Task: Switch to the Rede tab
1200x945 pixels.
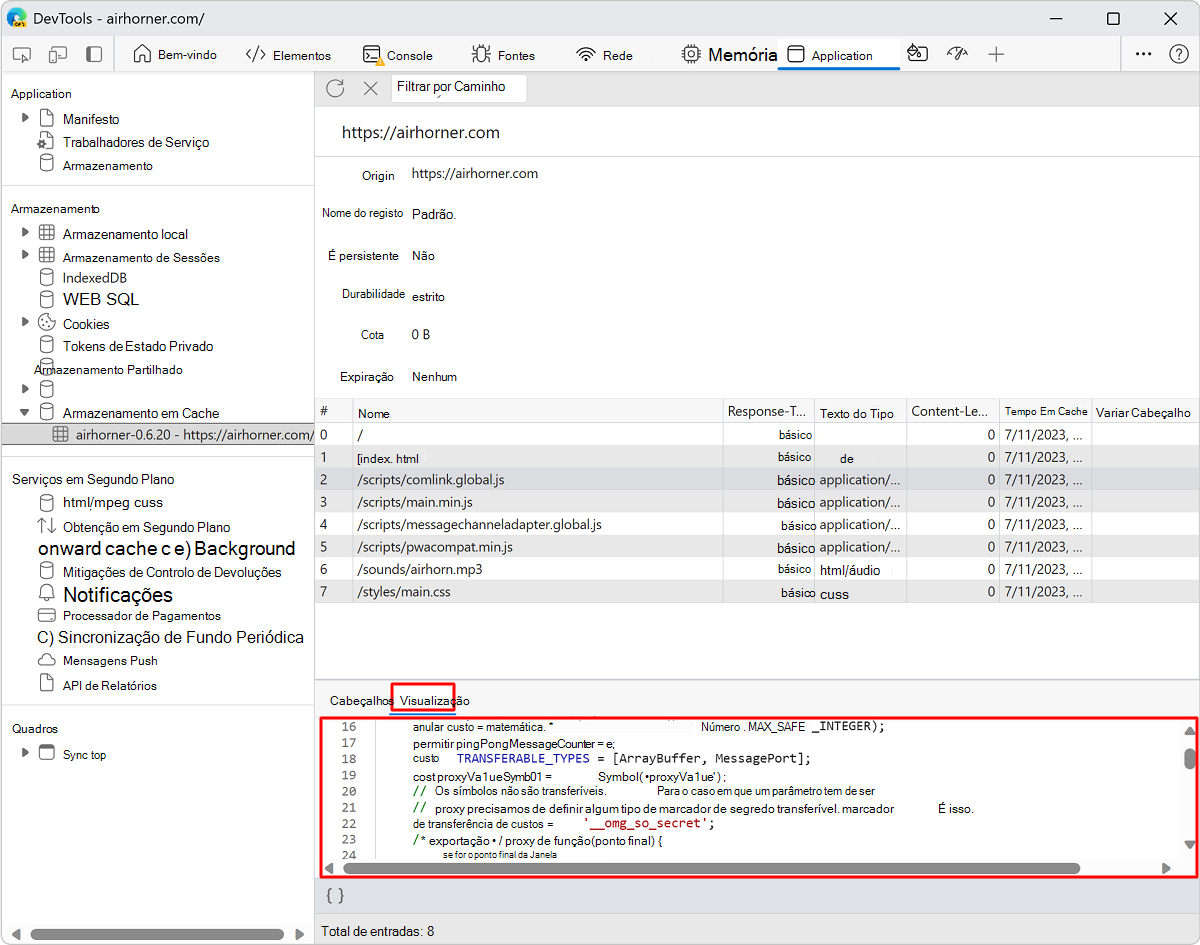Action: pyautogui.click(x=605, y=55)
